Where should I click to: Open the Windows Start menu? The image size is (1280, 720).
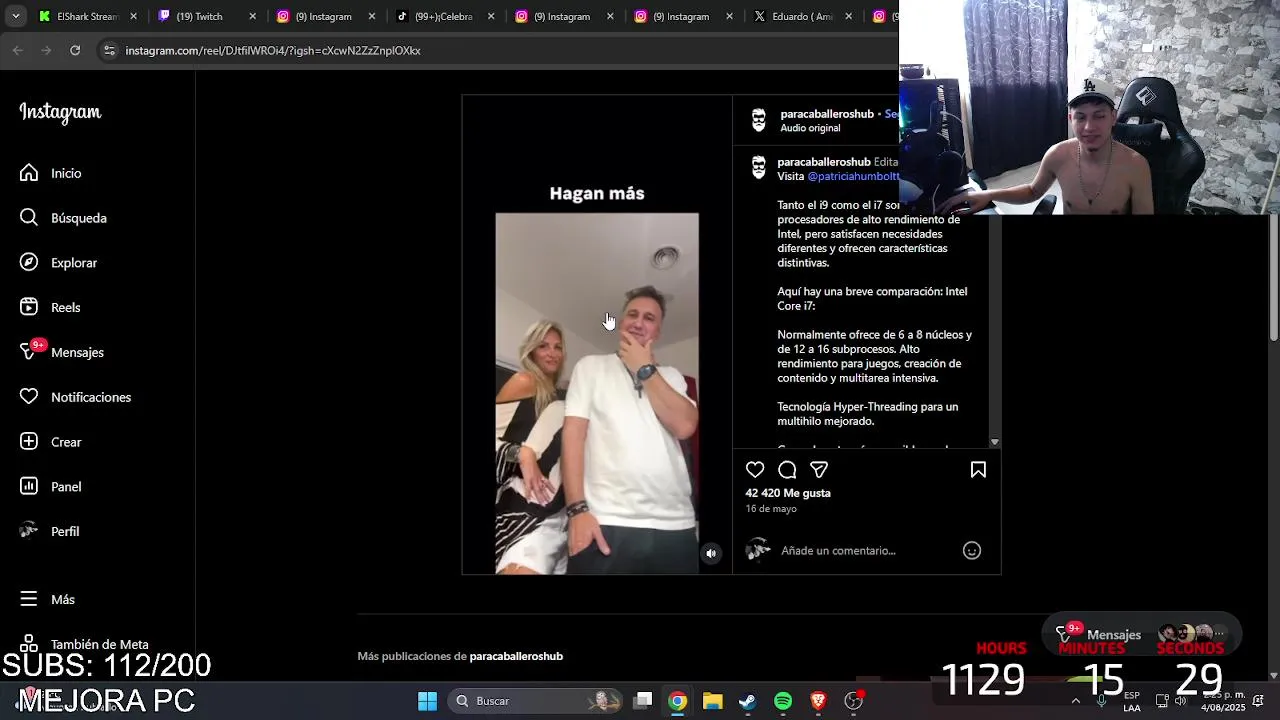click(x=427, y=701)
